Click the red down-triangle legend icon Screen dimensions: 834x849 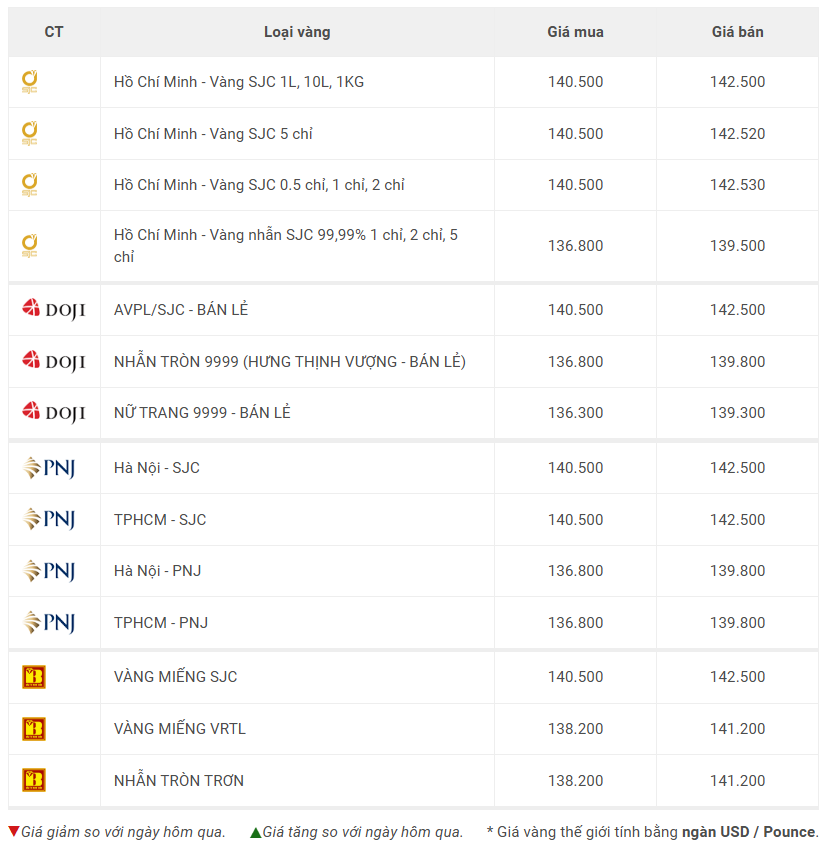pos(14,832)
